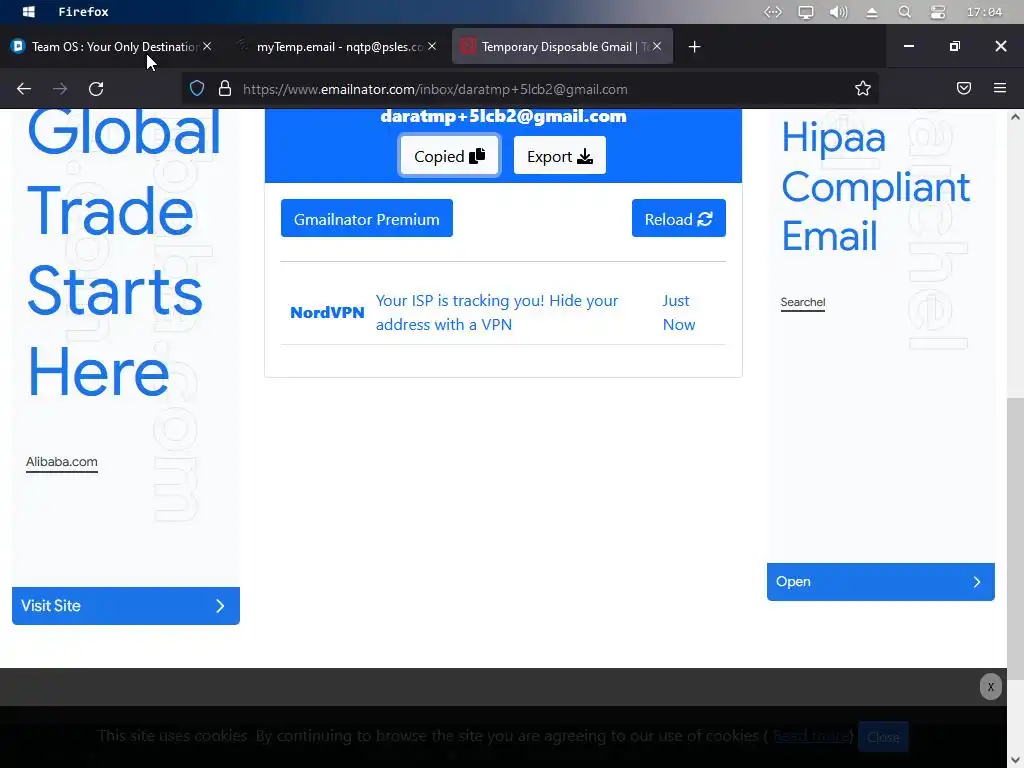Open the cookie notice Read more link
Screen dimensions: 1024x768
click(810, 737)
